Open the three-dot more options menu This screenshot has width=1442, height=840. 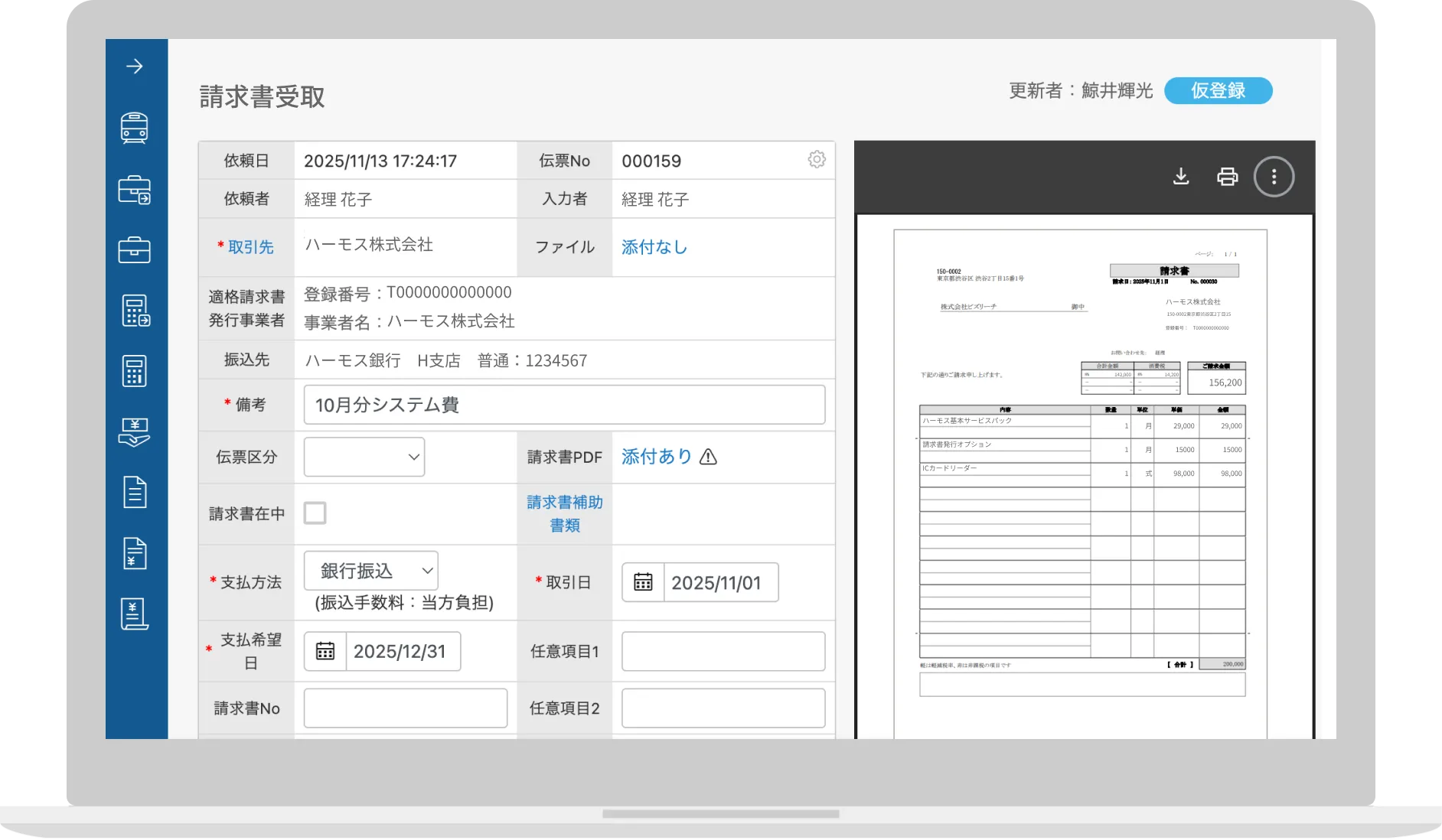point(1274,177)
